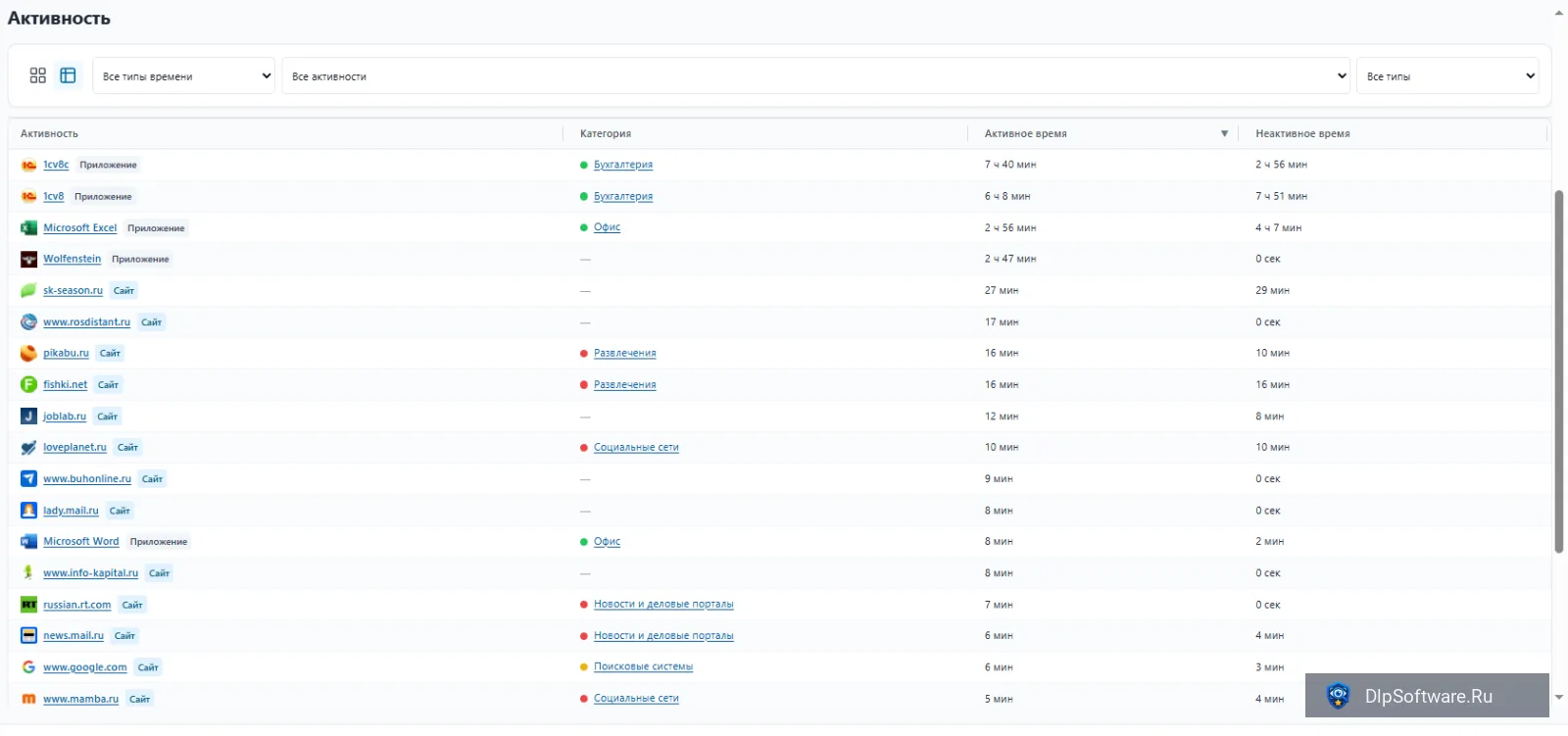Open the 1cv8 application link
The height and width of the screenshot is (736, 1568).
(53, 196)
